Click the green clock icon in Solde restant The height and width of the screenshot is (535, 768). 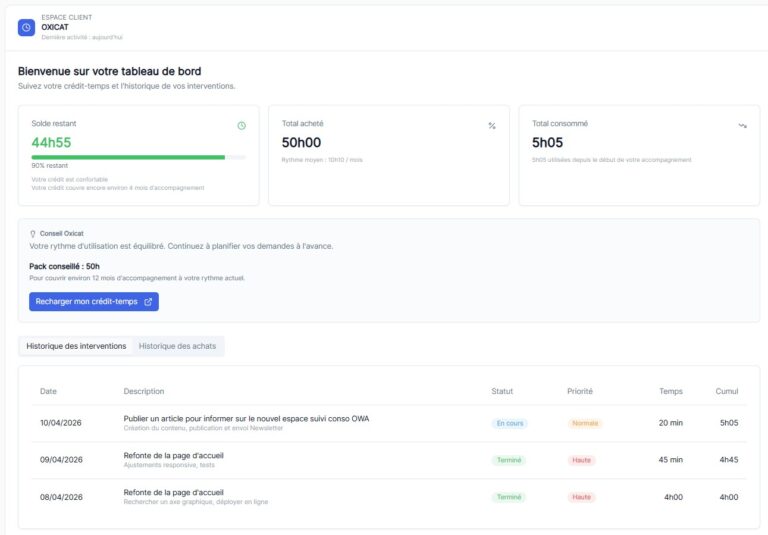coord(241,125)
